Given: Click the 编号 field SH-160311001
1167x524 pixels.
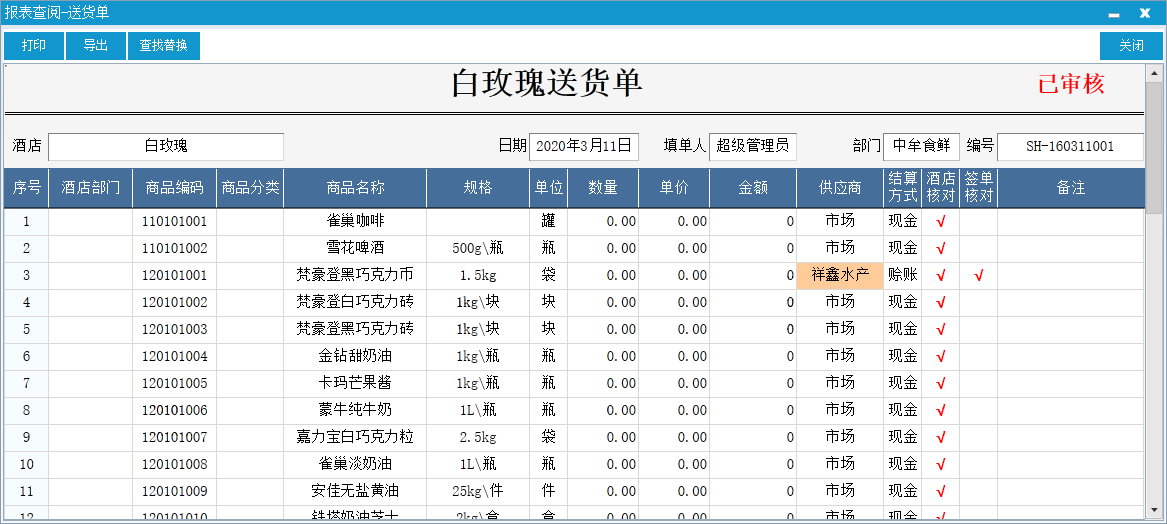Looking at the screenshot, I should (1070, 147).
